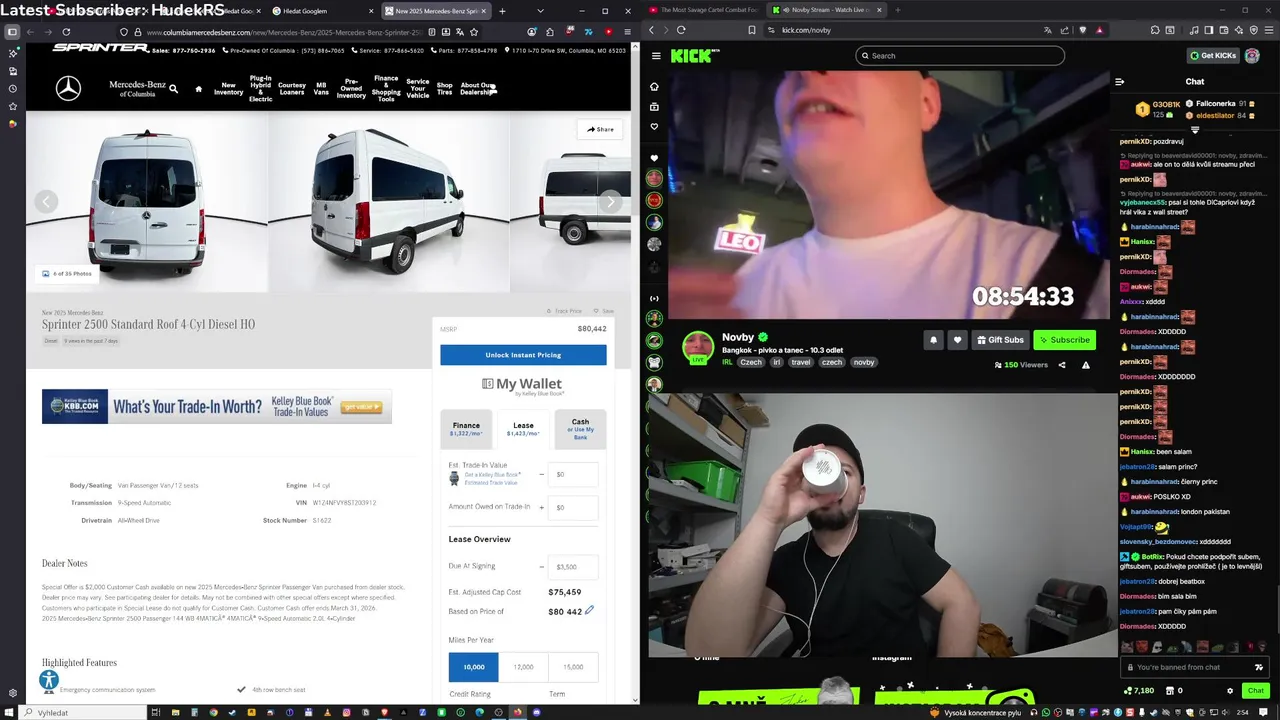Viewport: 1280px width, 720px height.
Task: Click Amount Owed on Trade-In input
Action: click(575, 507)
